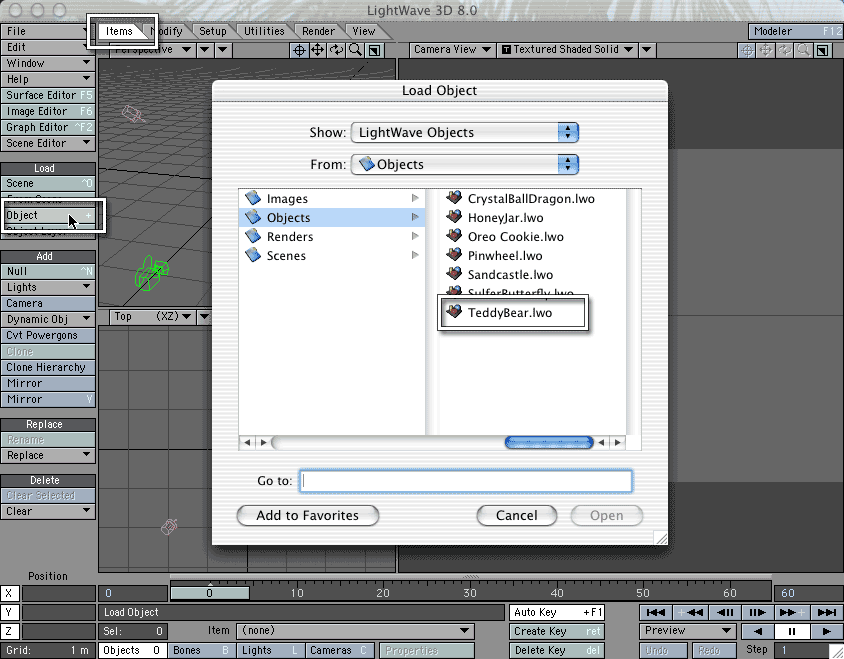Click the rotate view icon in the Camera View viewport

tap(785, 50)
